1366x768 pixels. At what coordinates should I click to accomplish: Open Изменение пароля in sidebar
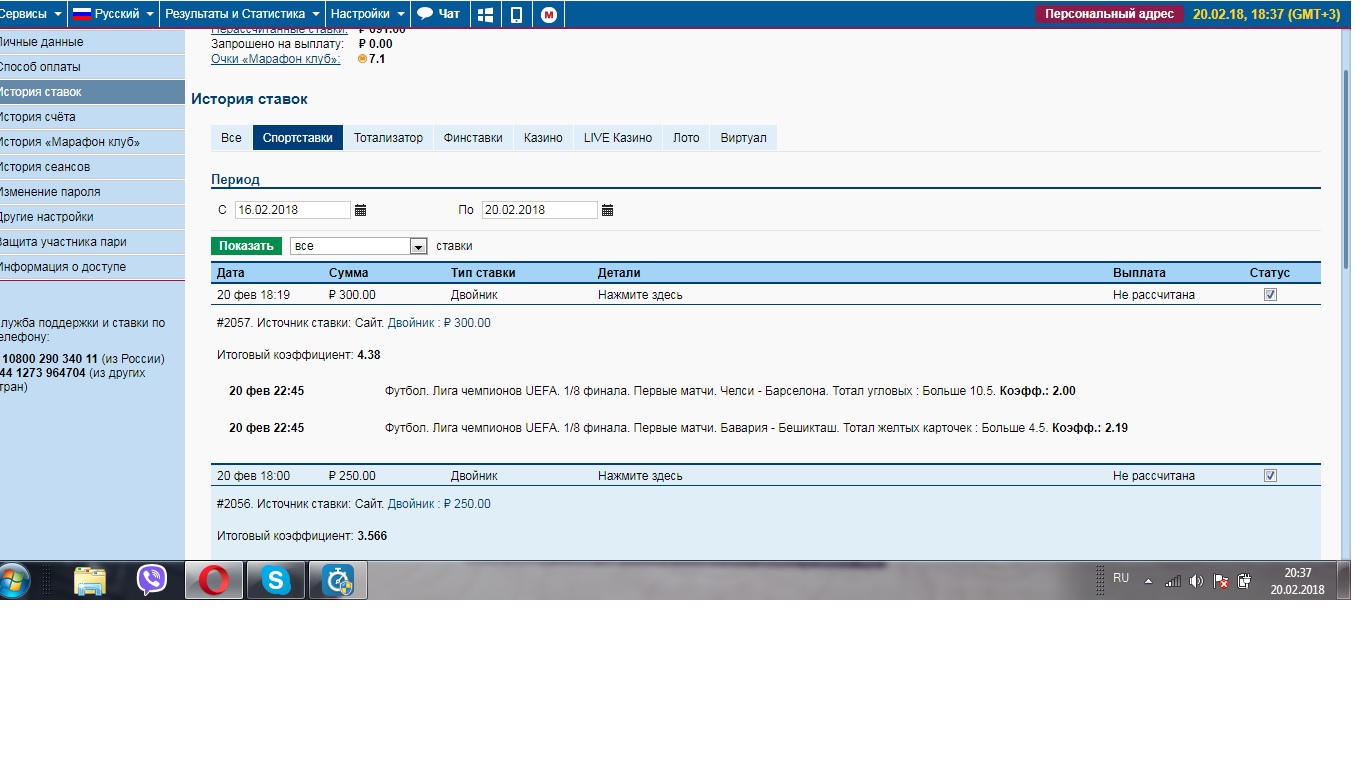click(x=92, y=192)
